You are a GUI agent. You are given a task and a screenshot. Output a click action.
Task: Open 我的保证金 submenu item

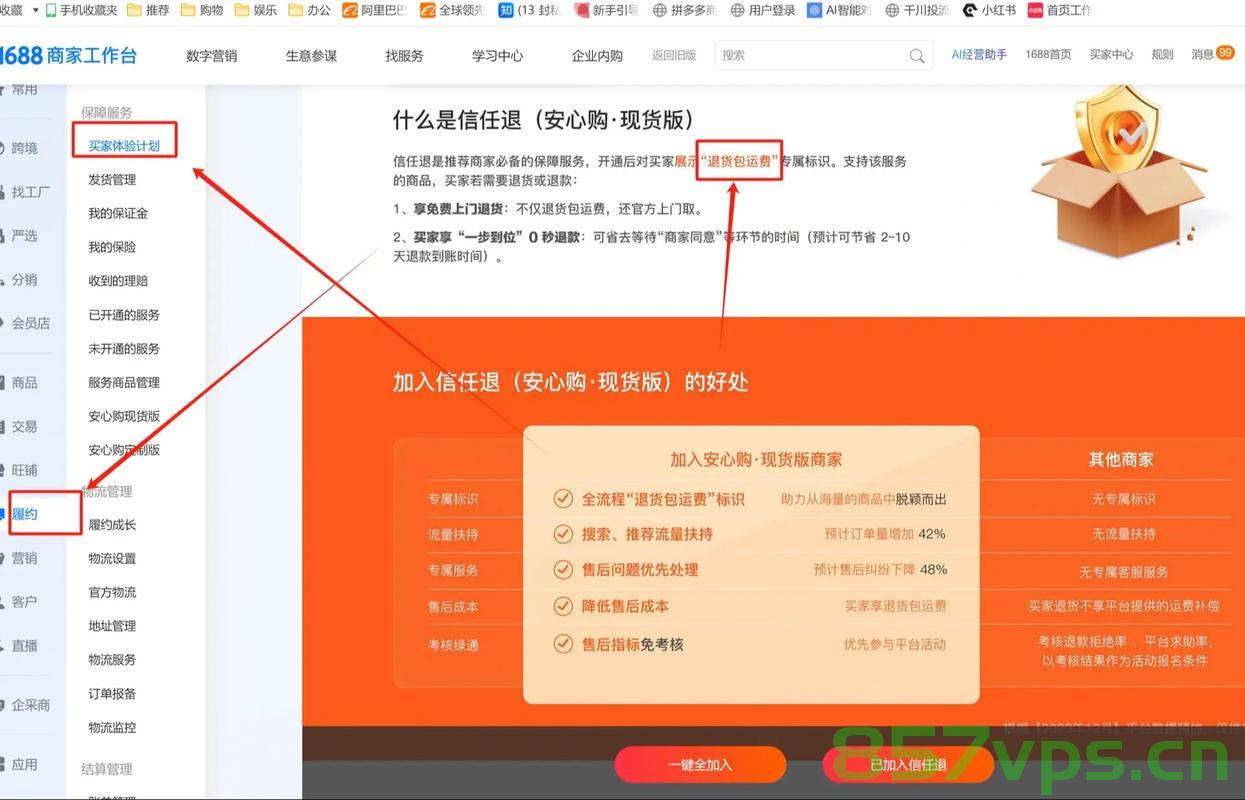[x=118, y=213]
